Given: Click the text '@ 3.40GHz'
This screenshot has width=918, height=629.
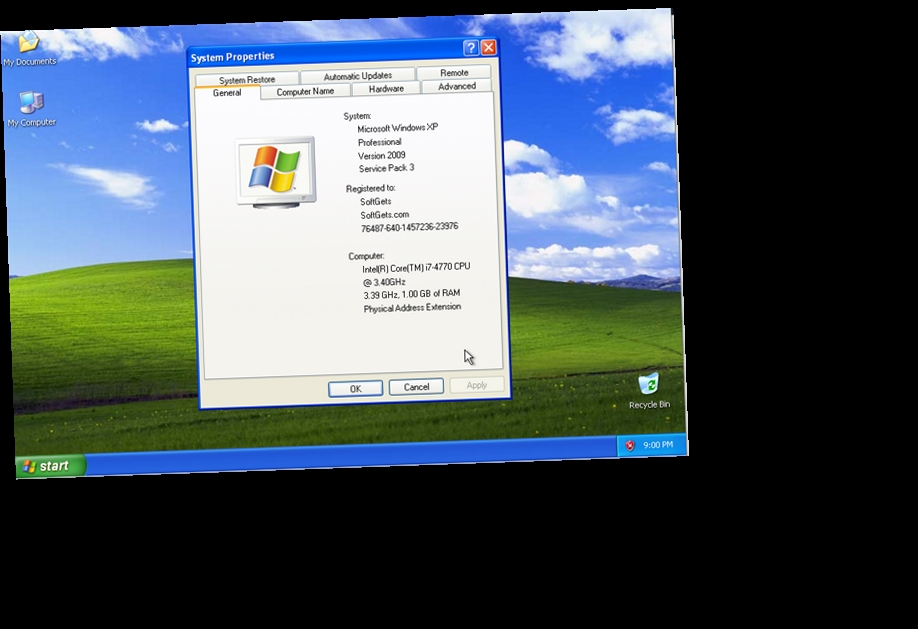Looking at the screenshot, I should 384,282.
